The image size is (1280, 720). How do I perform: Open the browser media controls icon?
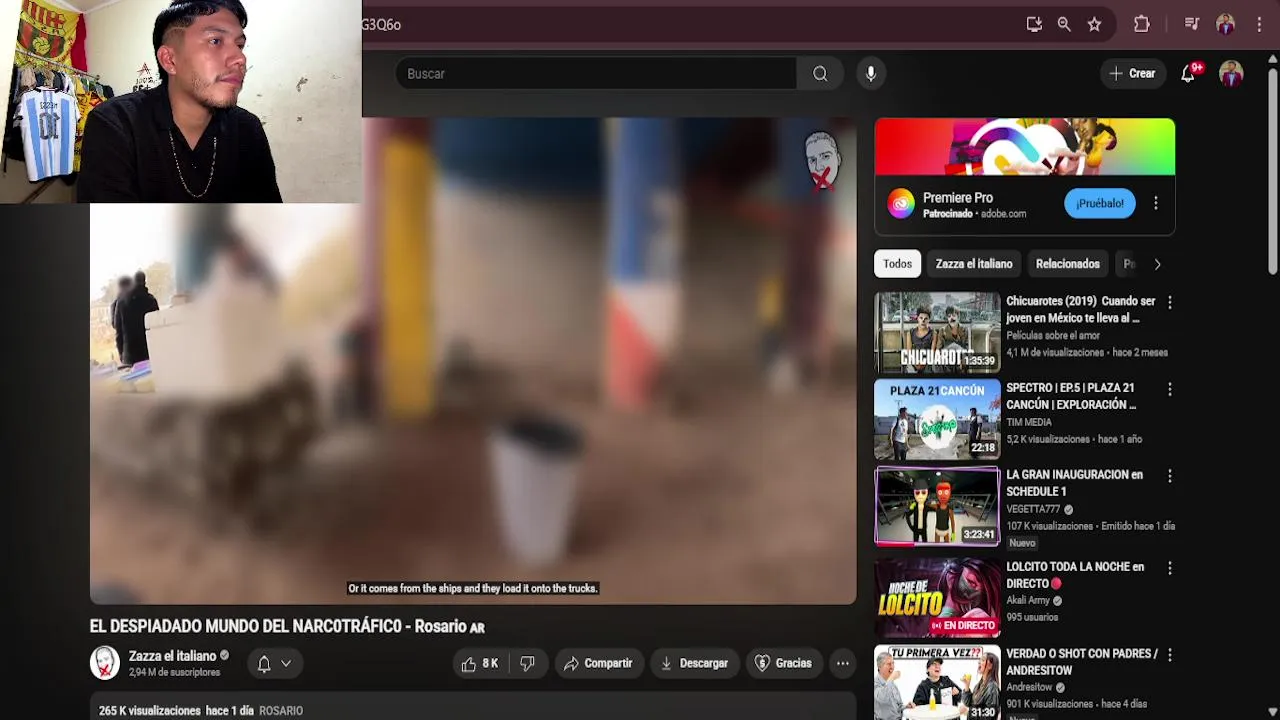(1191, 24)
